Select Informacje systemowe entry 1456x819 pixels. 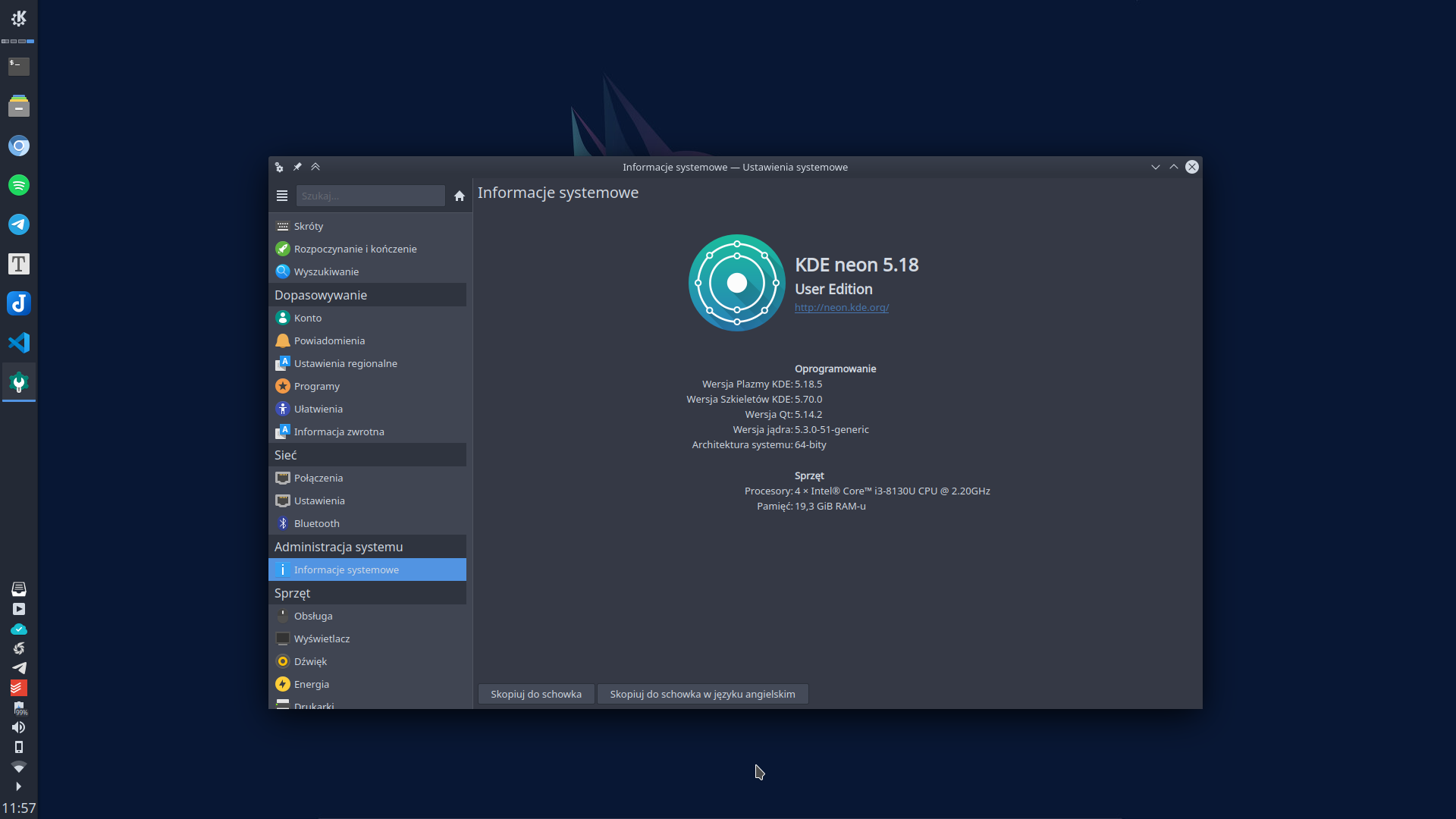367,570
